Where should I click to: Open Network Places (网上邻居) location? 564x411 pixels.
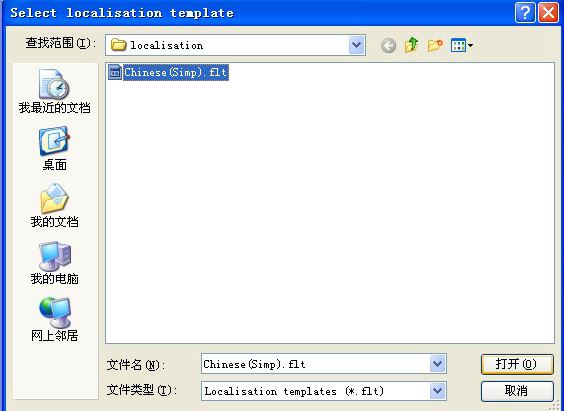pos(54,319)
